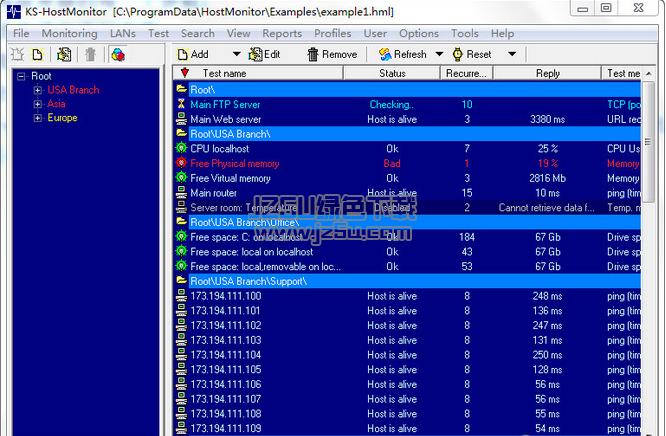Open the Add dropdown arrow
The image size is (666, 436).
[237, 54]
